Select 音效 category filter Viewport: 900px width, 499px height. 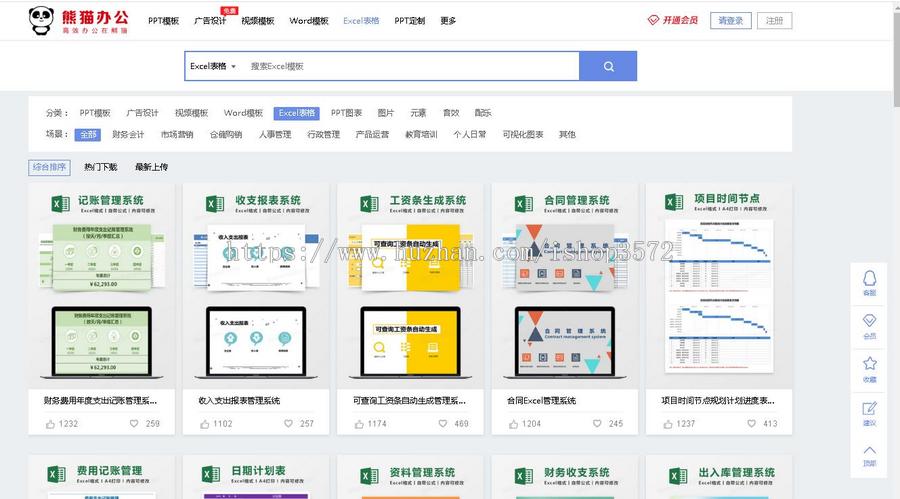click(451, 113)
